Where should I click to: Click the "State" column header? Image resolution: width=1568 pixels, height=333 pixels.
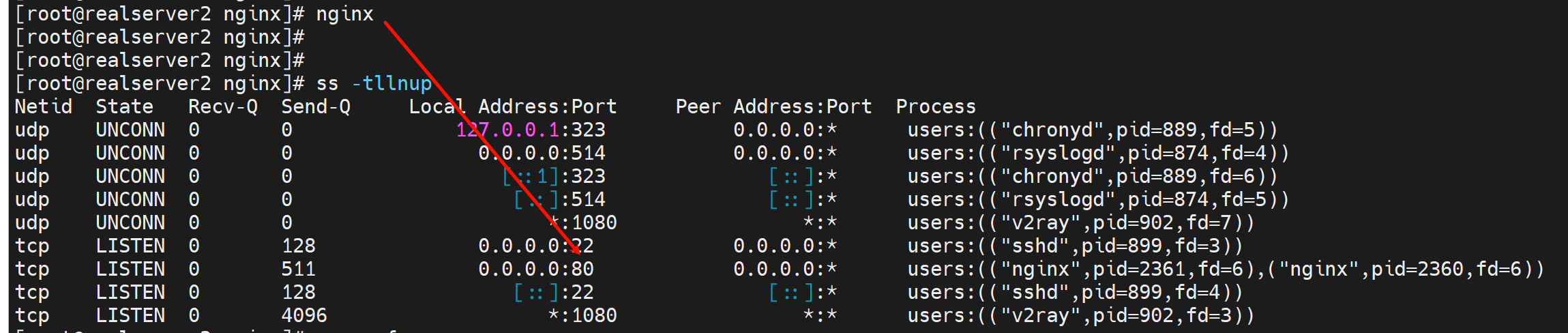click(x=124, y=107)
